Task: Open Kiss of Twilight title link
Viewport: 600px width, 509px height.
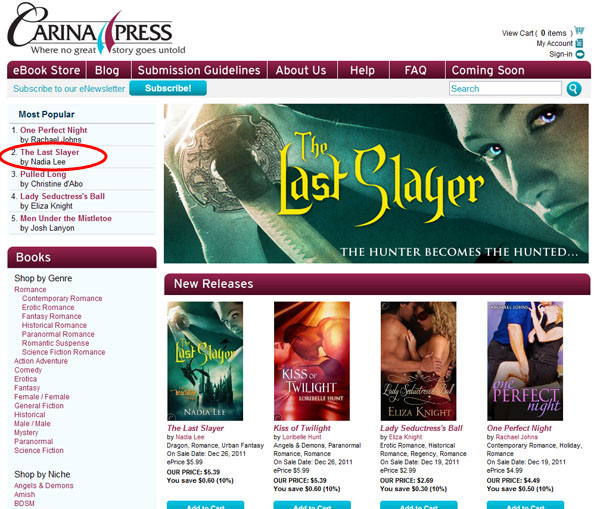Action: click(302, 428)
